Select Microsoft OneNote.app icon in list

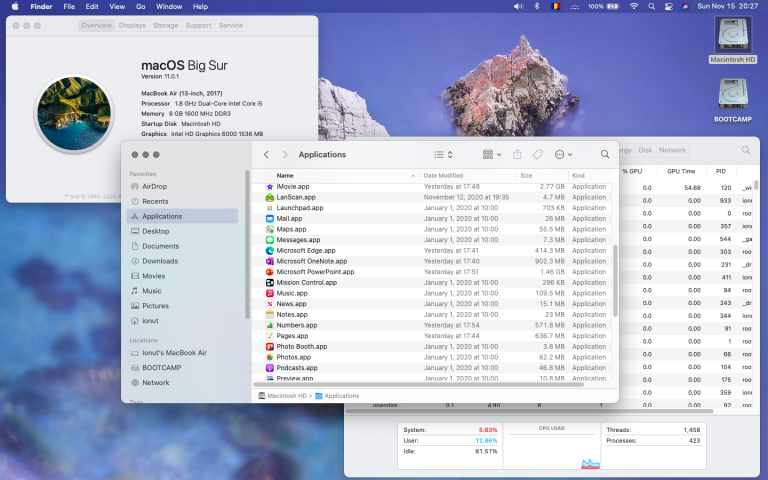(269, 261)
